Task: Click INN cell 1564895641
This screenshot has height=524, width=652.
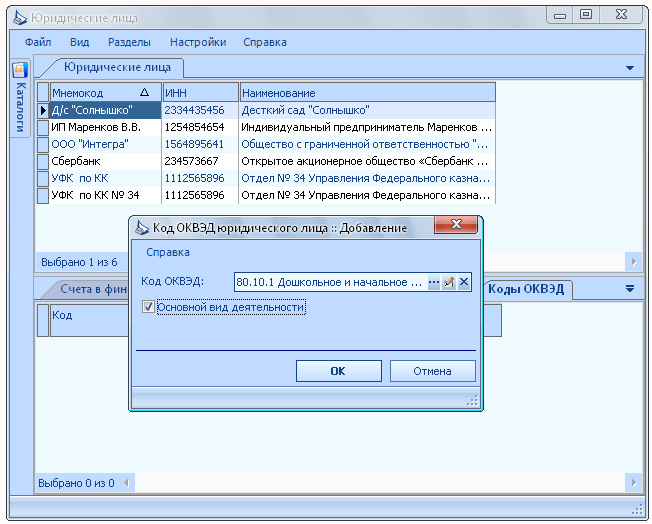Action: [x=200, y=144]
